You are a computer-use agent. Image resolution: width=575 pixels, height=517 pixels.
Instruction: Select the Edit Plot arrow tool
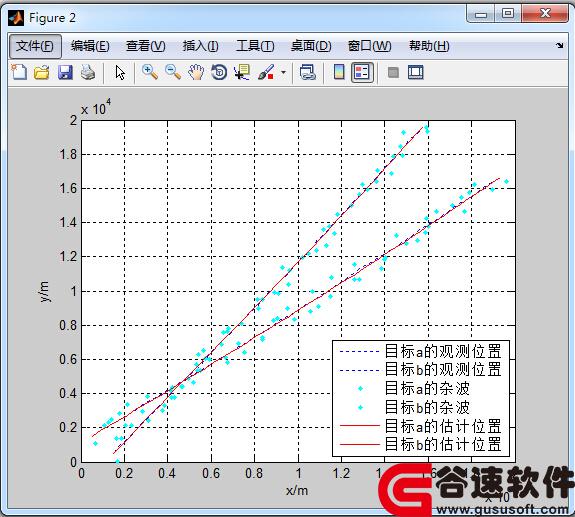tap(120, 72)
